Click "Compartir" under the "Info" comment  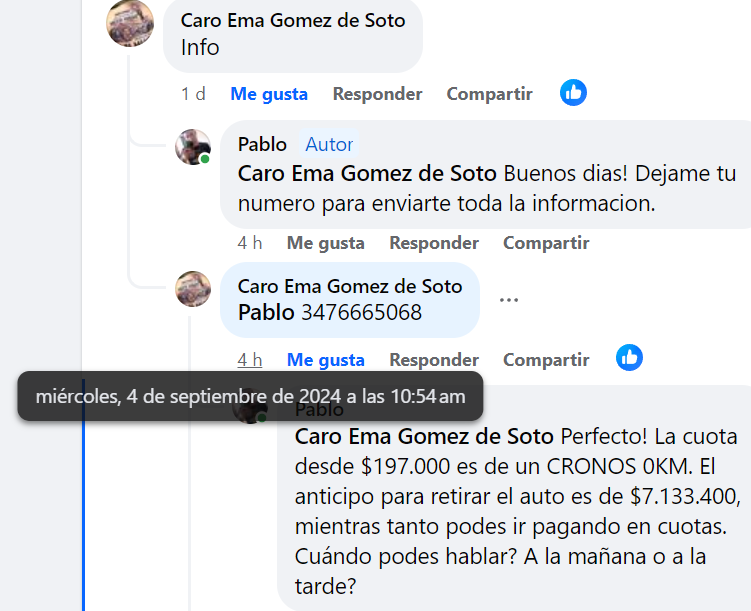click(x=489, y=94)
